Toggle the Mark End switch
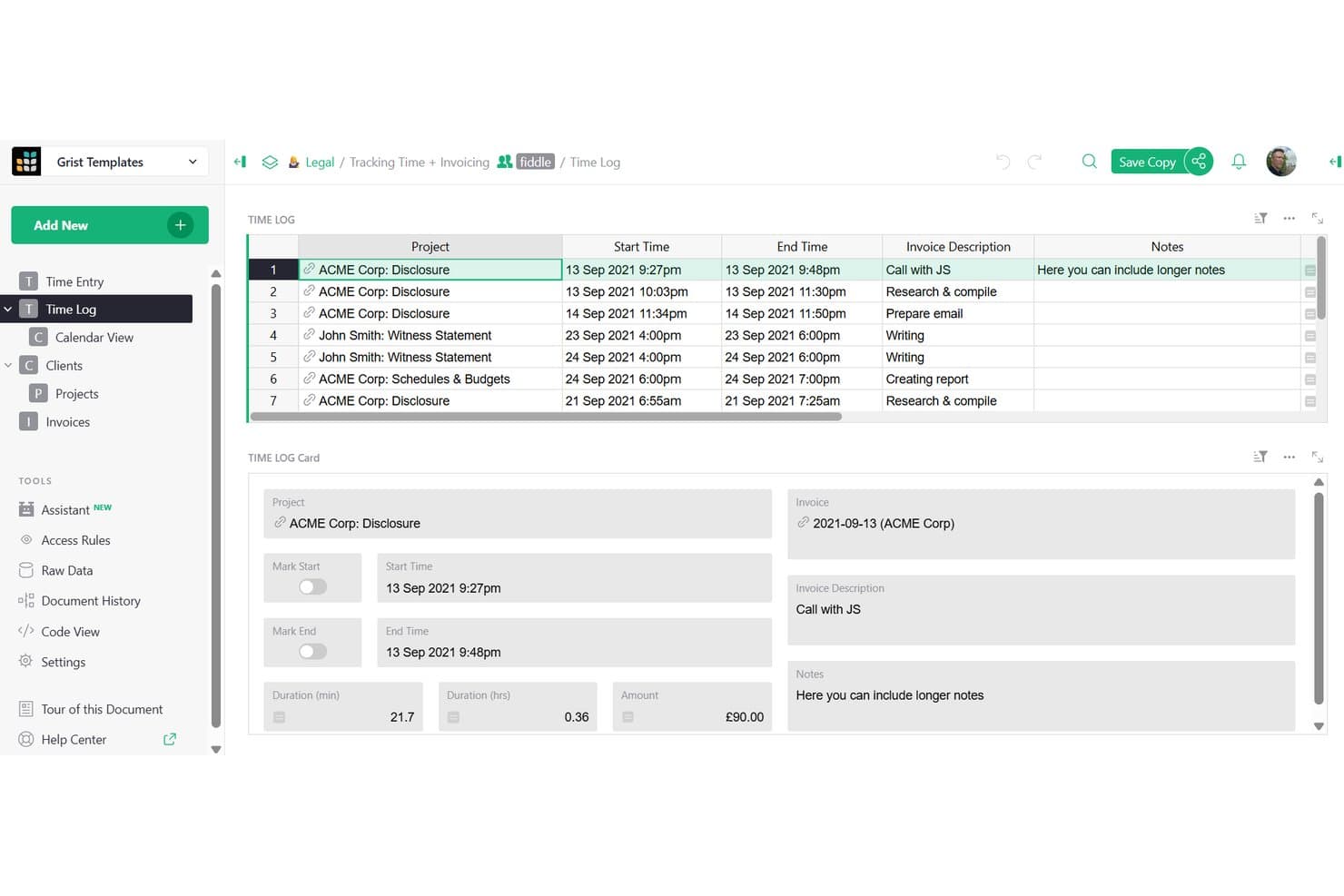The height and width of the screenshot is (896, 1344). coord(312,652)
